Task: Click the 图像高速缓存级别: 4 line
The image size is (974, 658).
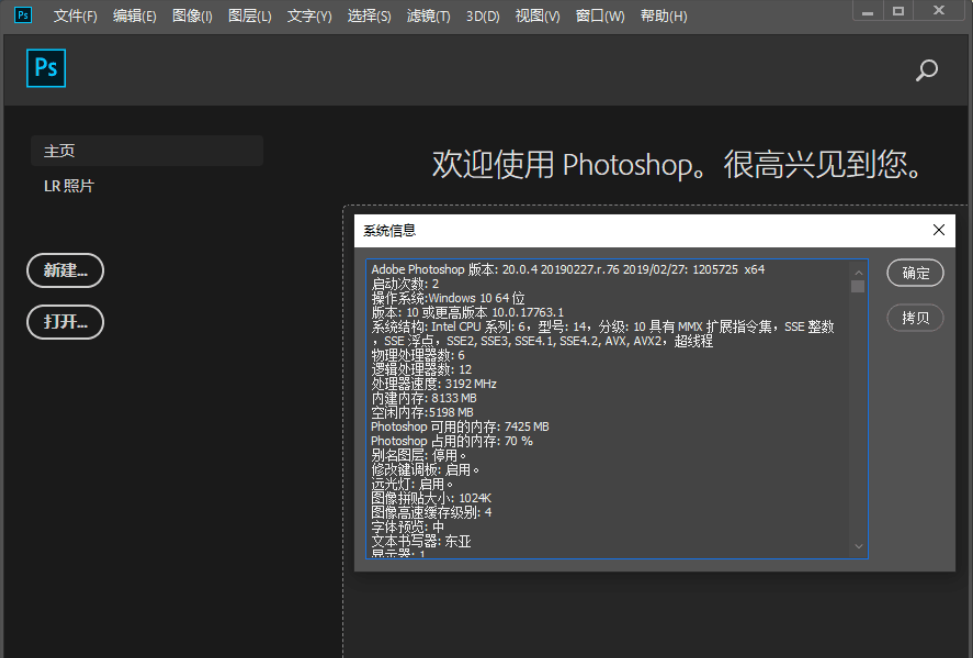Action: (x=431, y=513)
